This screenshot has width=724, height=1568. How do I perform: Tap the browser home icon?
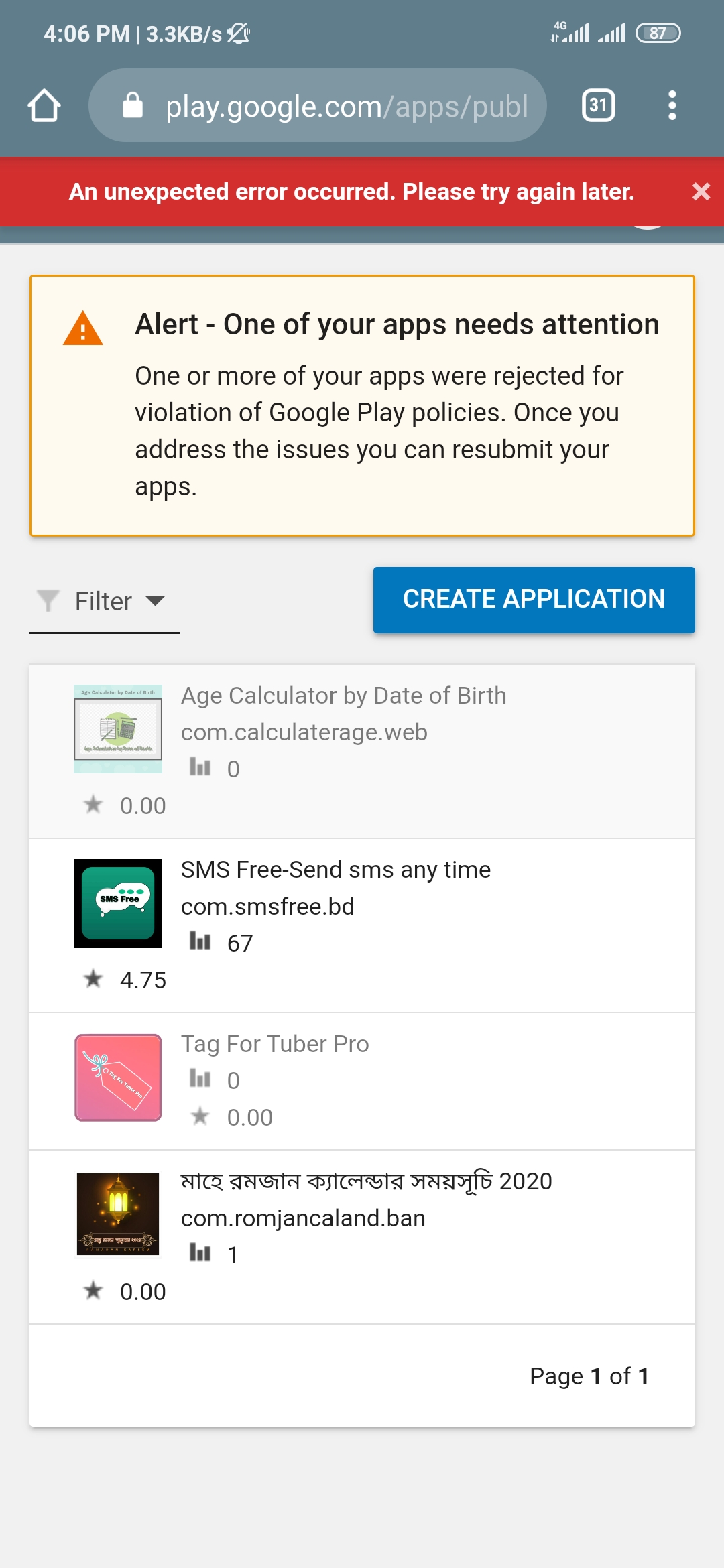click(44, 106)
